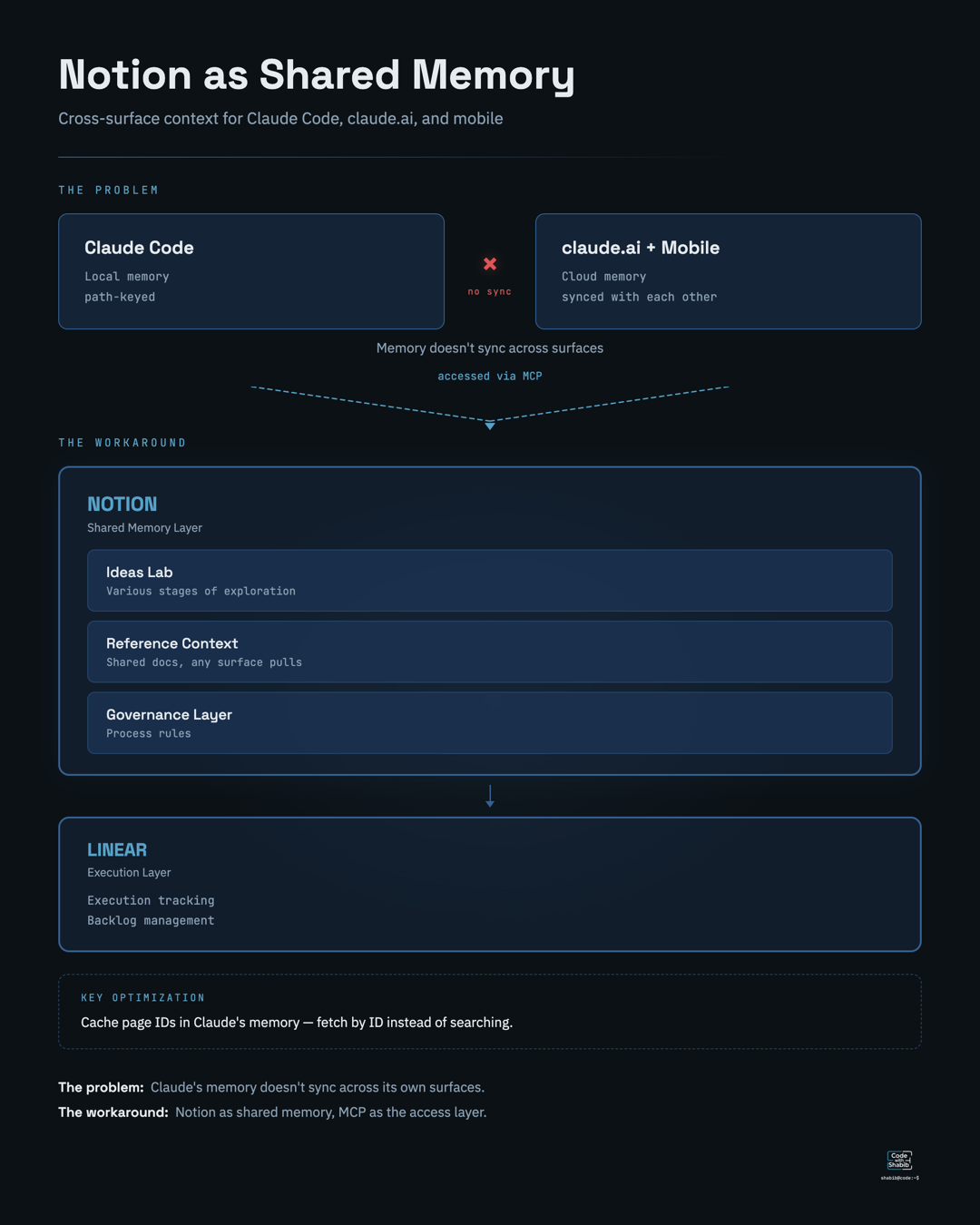Click the NOTION heading
The width and height of the screenshot is (980, 1225).
(122, 505)
